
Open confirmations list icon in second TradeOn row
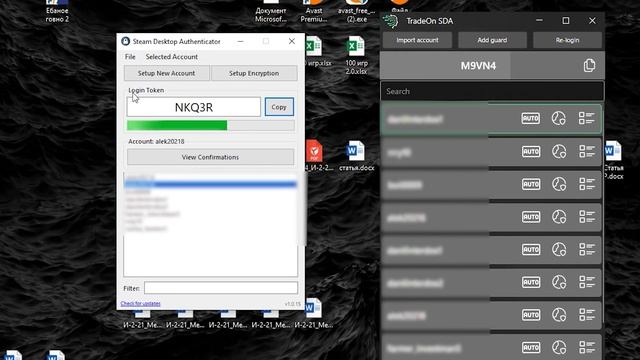click(x=587, y=151)
